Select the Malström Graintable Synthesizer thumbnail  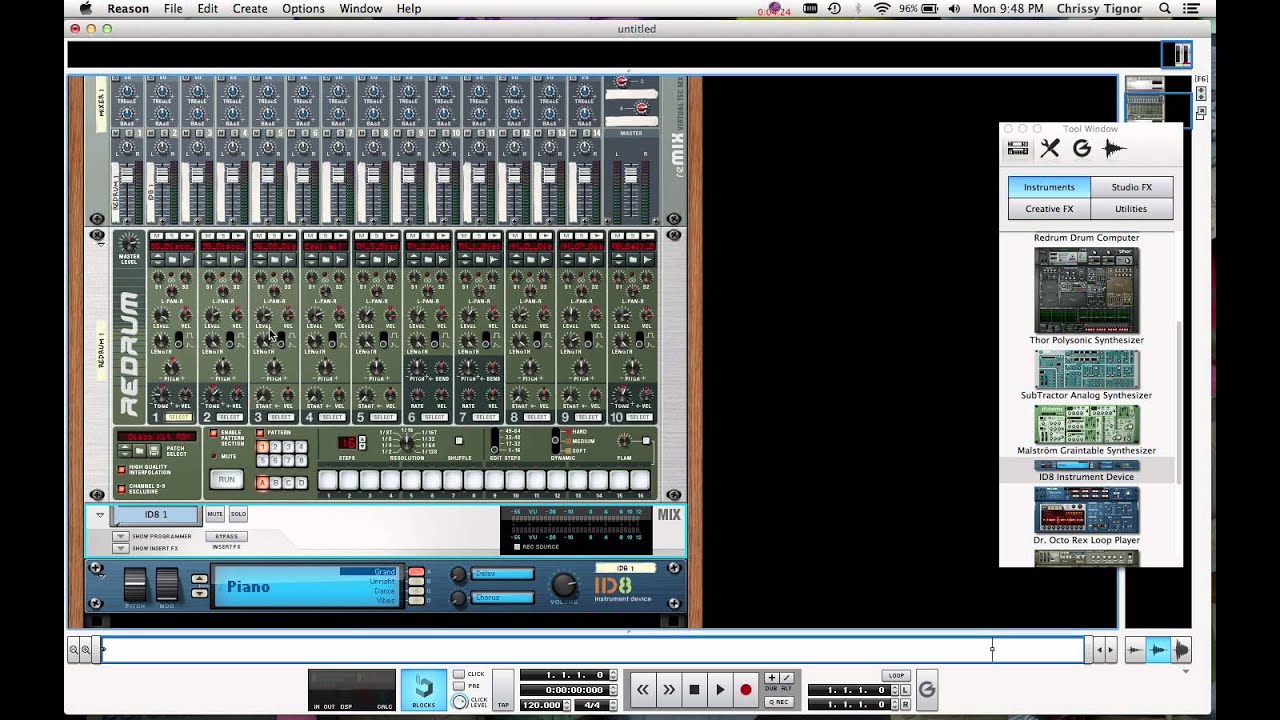click(1086, 424)
